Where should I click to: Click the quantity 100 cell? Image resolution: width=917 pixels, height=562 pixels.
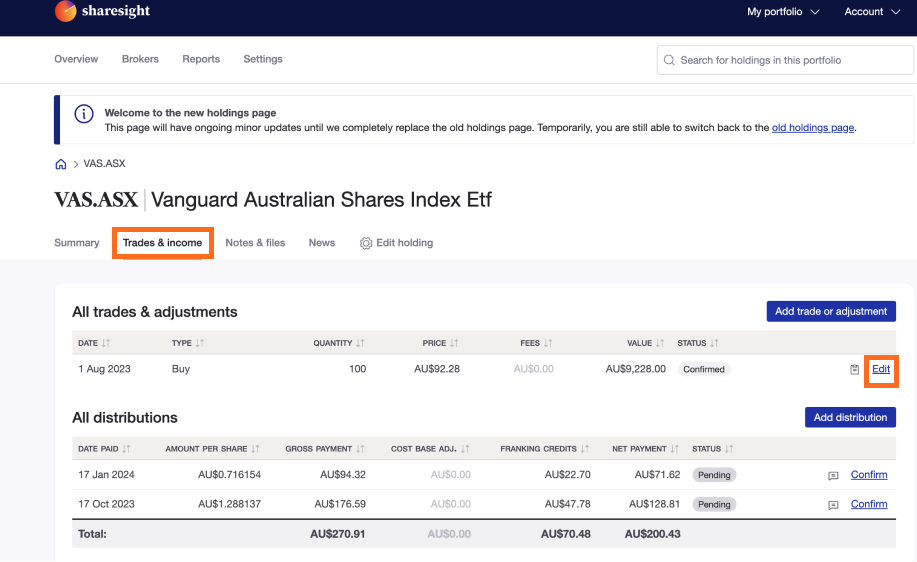(357, 369)
